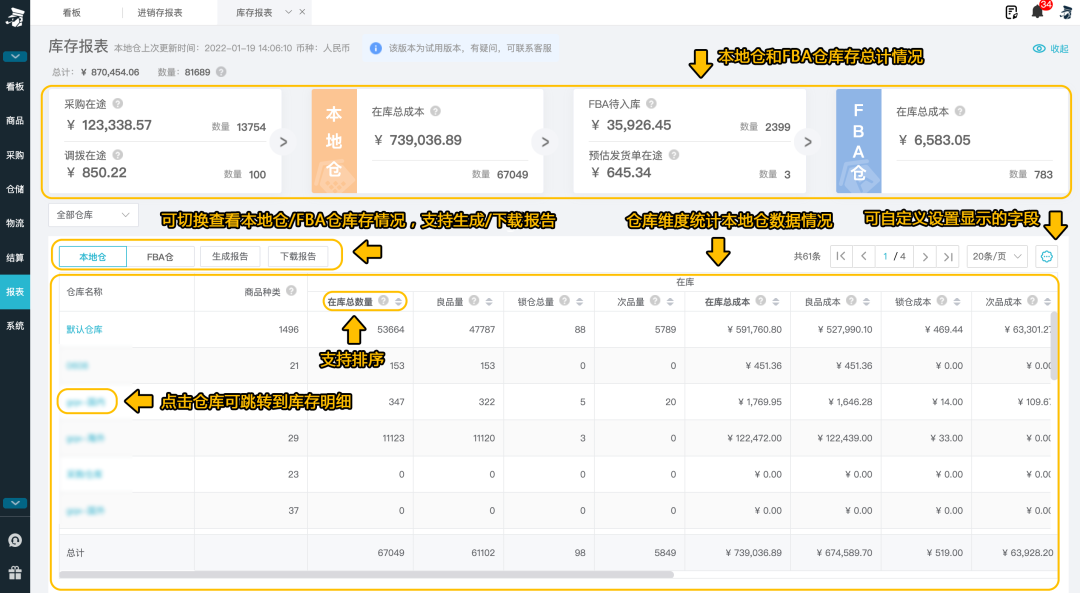Viewport: 1080px width, 593px height.
Task: Open 系统 in sidebar menu
Action: (x=15, y=326)
